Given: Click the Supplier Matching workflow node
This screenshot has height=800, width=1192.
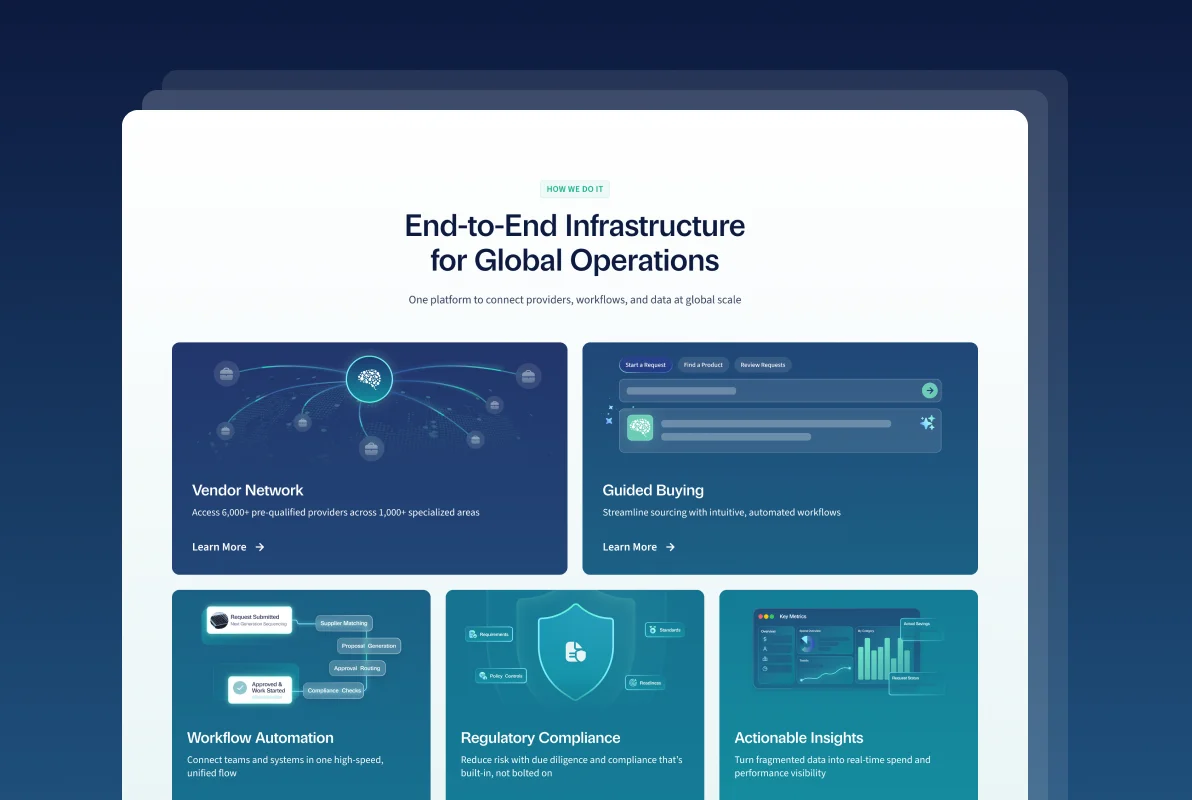Looking at the screenshot, I should coord(344,624).
